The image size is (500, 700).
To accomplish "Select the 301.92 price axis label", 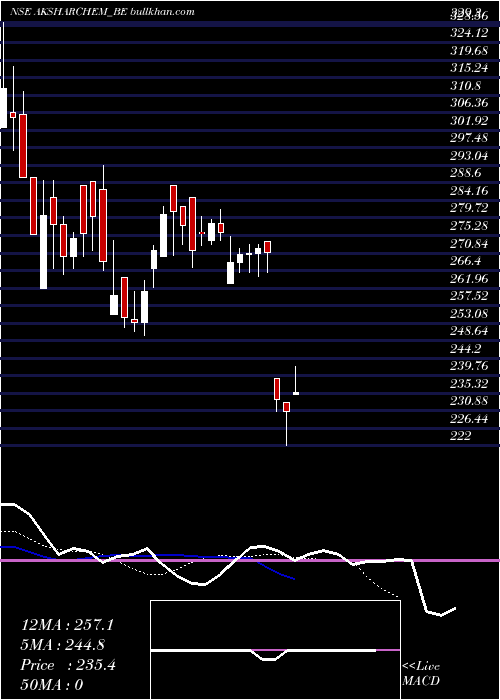I will (x=470, y=121).
